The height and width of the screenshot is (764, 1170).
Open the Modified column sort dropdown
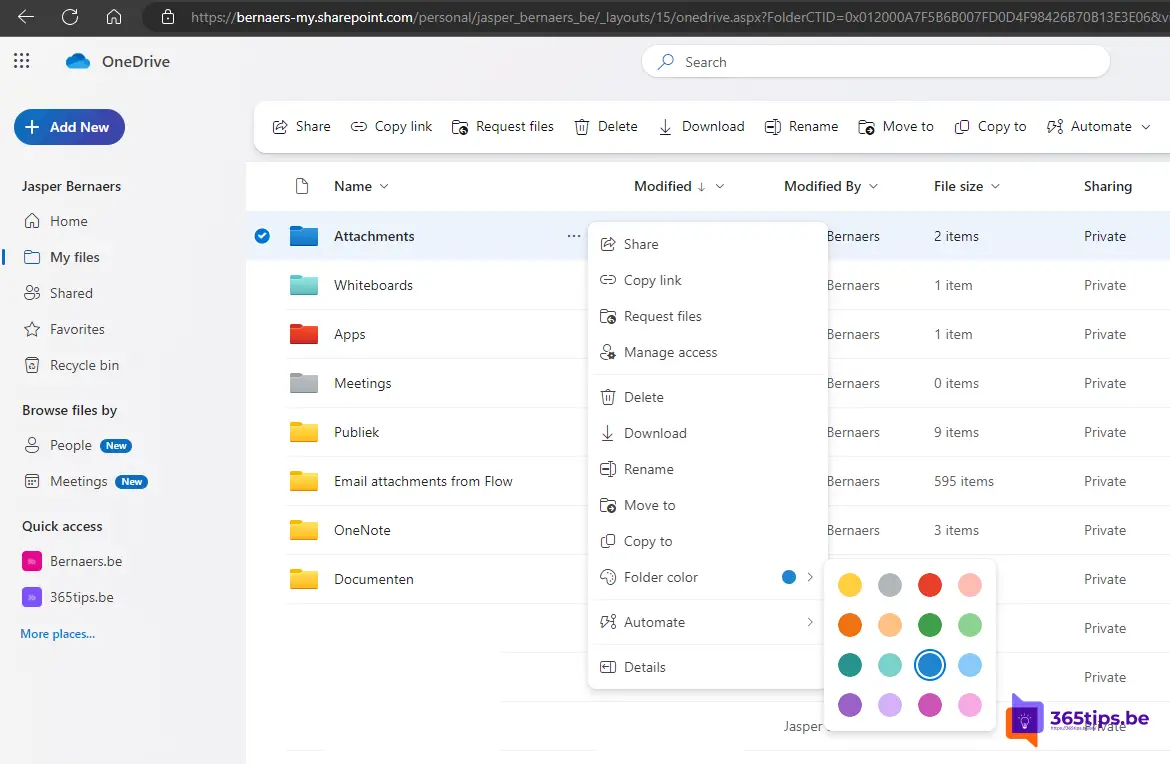pos(720,186)
